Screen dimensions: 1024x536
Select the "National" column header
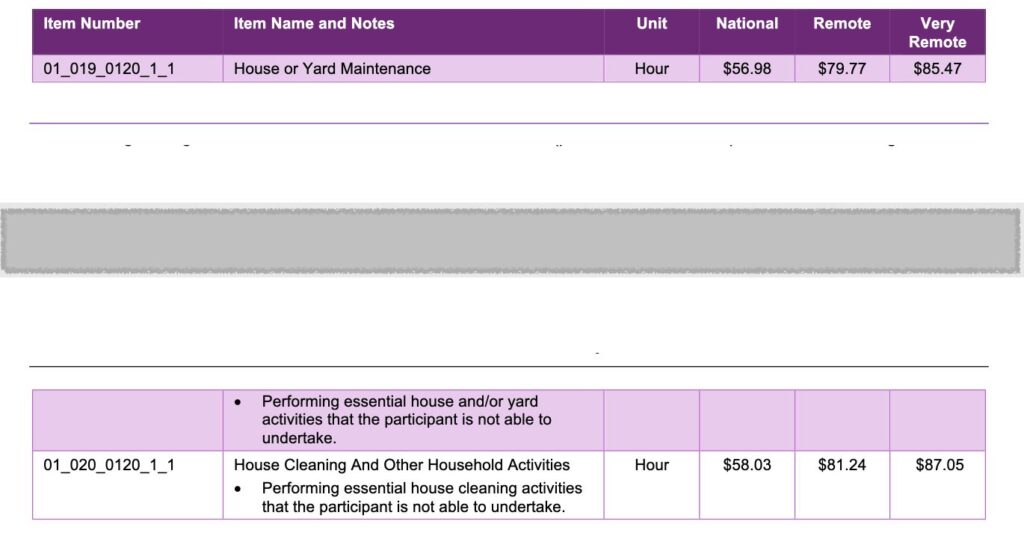tap(746, 23)
